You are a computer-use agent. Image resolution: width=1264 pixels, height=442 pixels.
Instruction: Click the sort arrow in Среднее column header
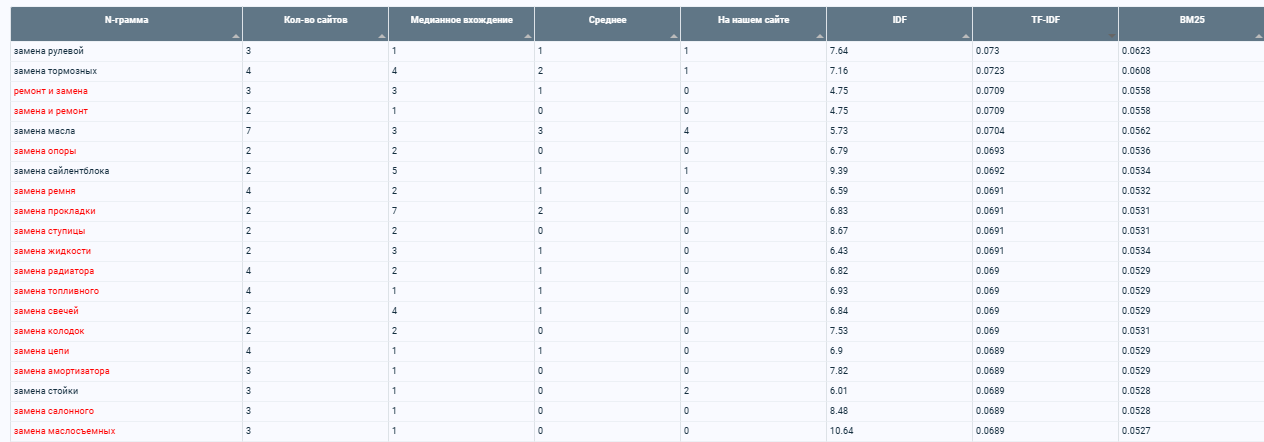[x=674, y=36]
